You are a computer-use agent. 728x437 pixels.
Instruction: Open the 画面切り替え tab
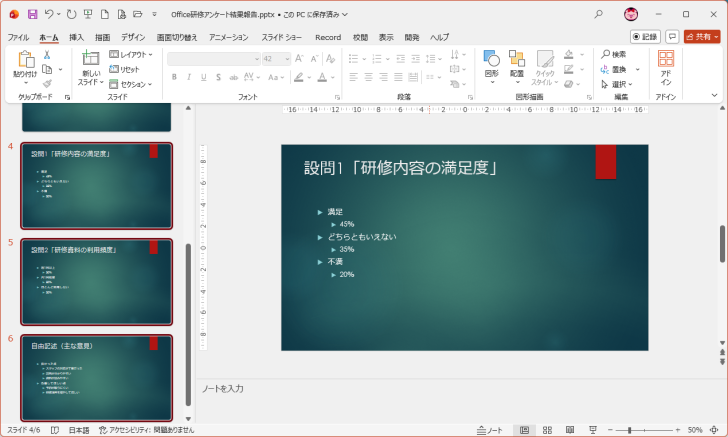pyautogui.click(x=177, y=37)
